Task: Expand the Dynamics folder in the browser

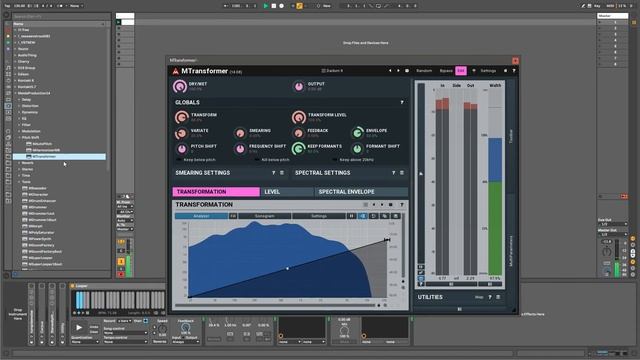Action: point(19,112)
